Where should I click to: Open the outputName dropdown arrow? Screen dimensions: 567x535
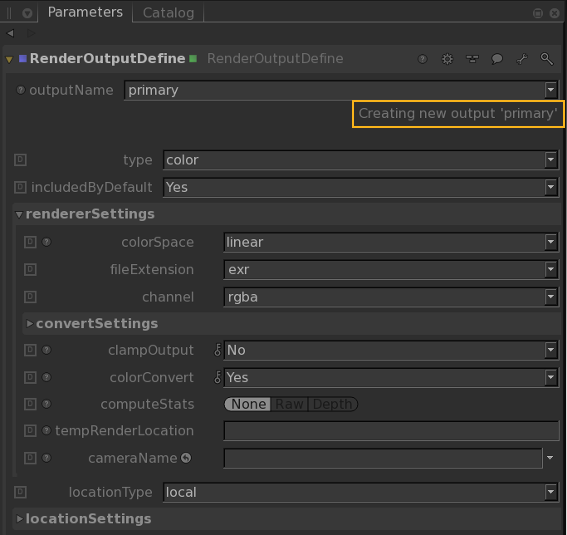[551, 90]
